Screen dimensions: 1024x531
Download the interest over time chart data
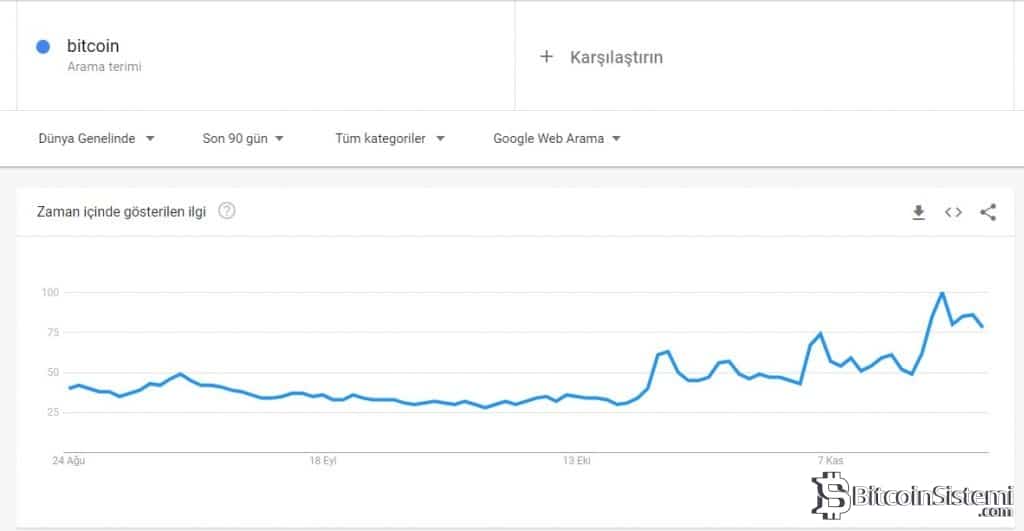click(x=918, y=212)
